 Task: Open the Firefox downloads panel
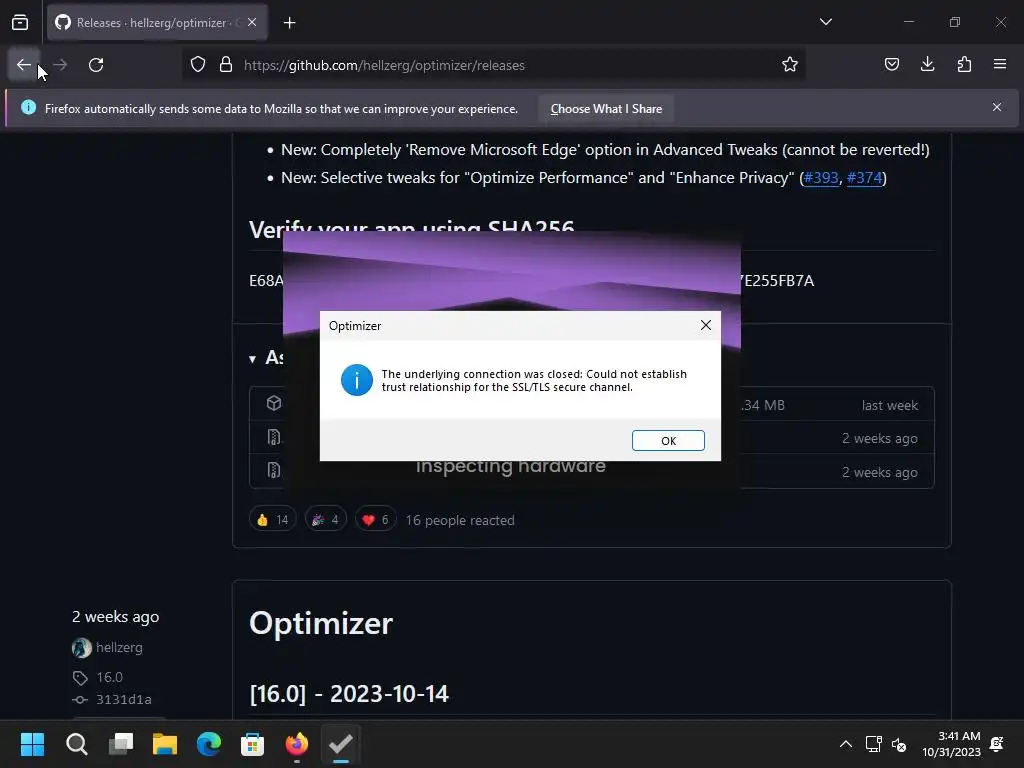927,65
